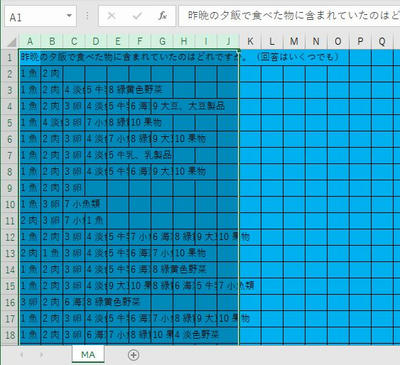Click row 14 cell 8 緑黄色野菜
The width and height of the screenshot is (400, 365).
click(162, 270)
